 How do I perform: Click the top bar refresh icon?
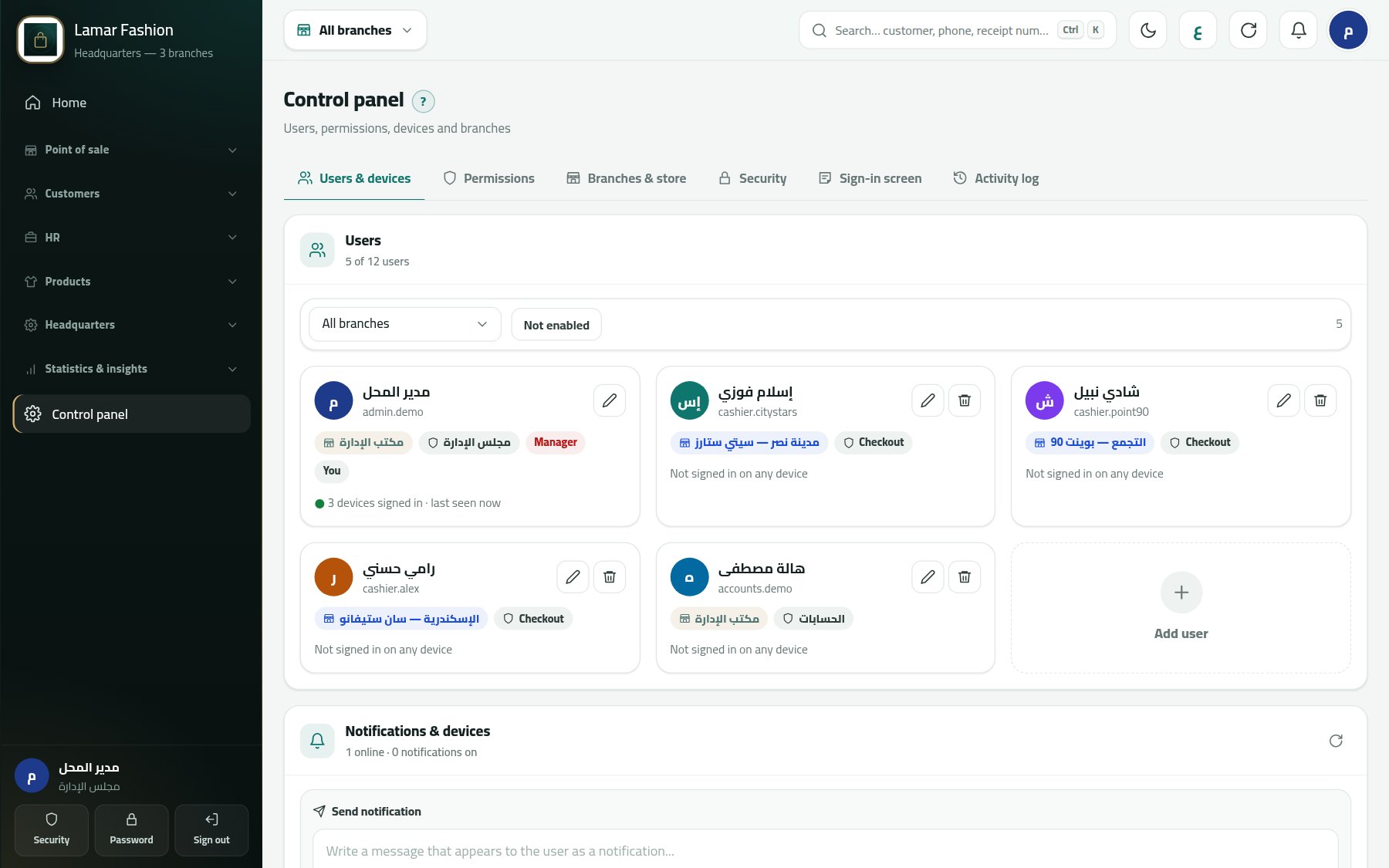(x=1248, y=30)
